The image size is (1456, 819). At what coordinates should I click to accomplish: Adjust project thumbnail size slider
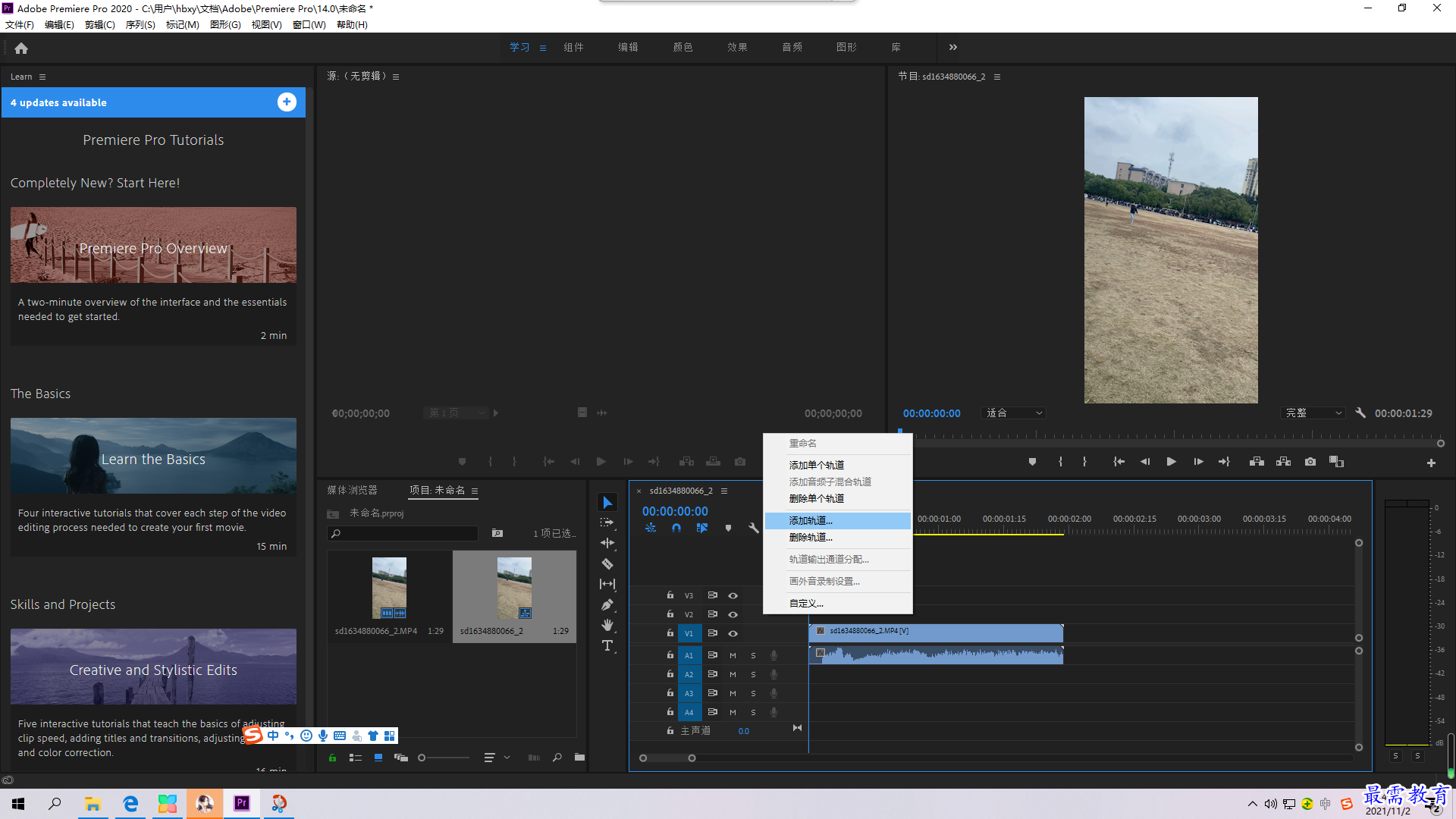422,758
